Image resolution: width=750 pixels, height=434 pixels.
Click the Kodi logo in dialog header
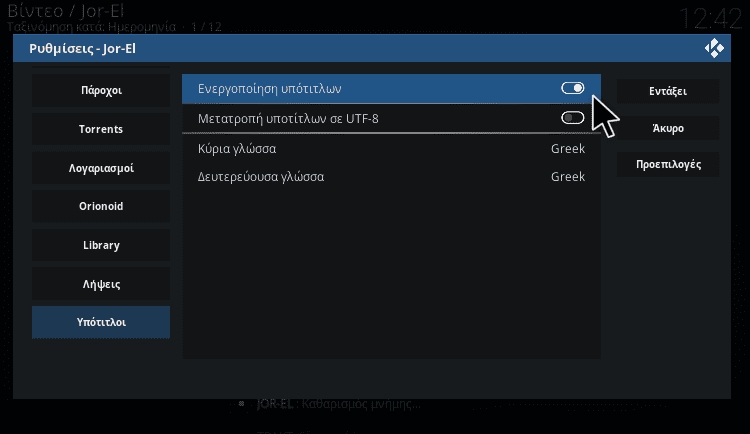714,48
